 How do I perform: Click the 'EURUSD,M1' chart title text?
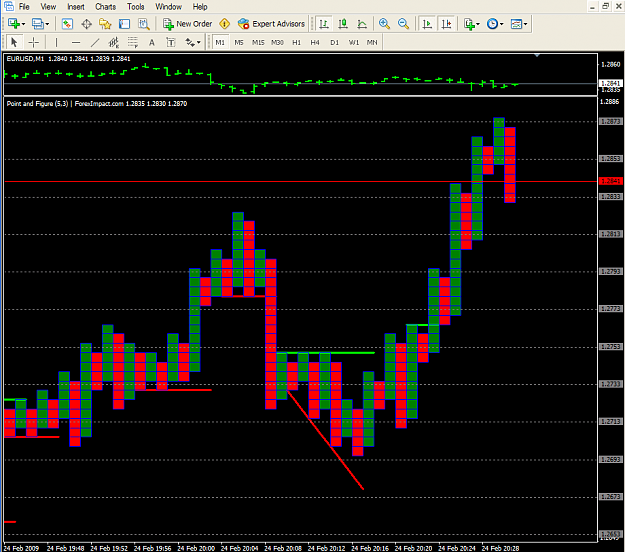click(26, 59)
